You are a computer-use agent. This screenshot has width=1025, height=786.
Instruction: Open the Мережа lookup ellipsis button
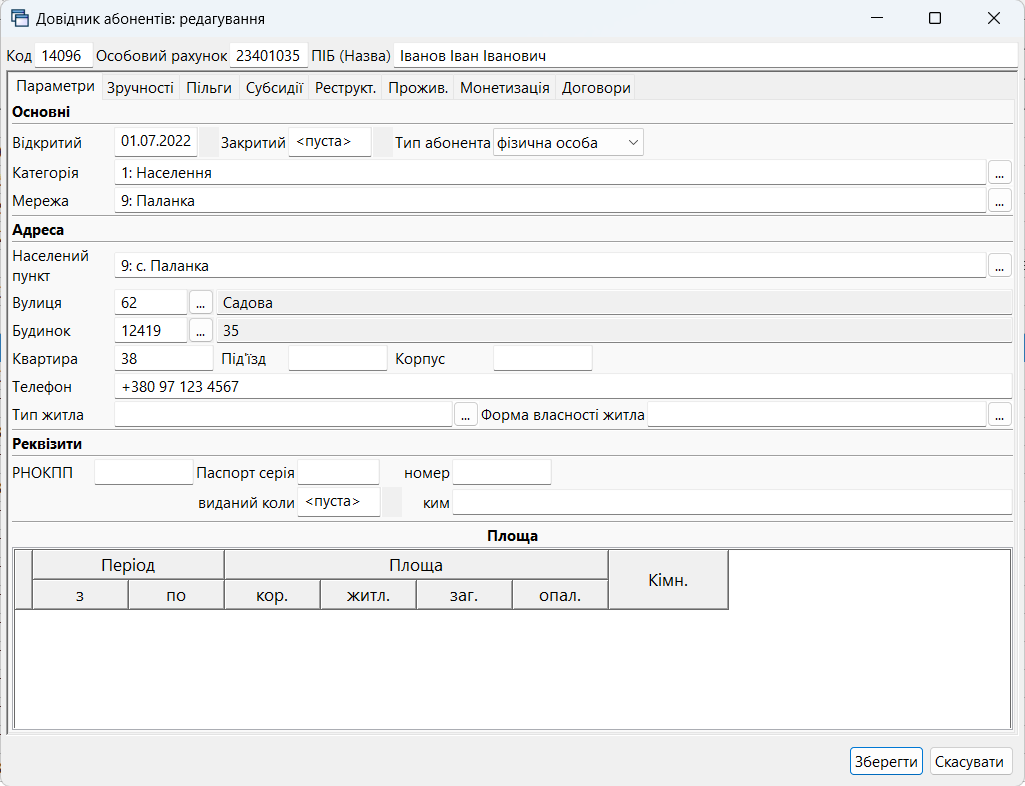point(1000,201)
